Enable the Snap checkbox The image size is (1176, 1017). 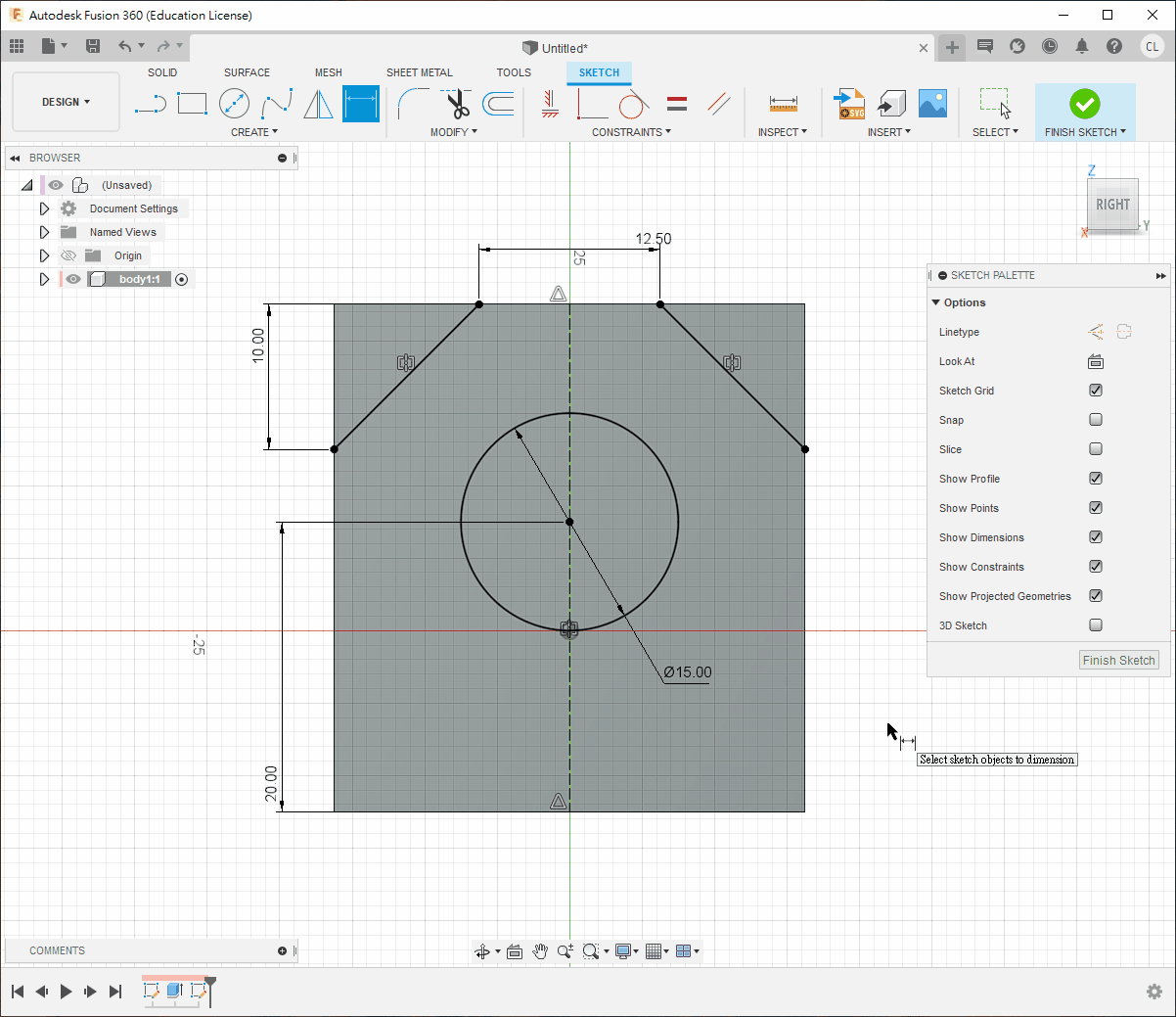click(x=1096, y=420)
